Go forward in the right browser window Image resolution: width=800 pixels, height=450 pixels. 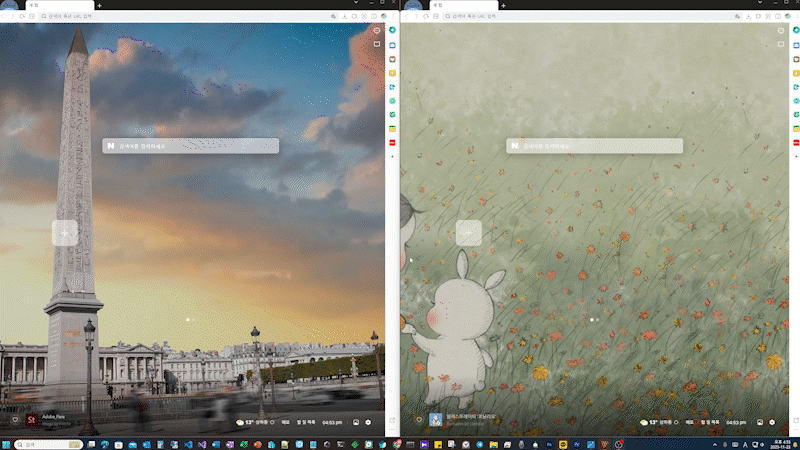(x=416, y=16)
